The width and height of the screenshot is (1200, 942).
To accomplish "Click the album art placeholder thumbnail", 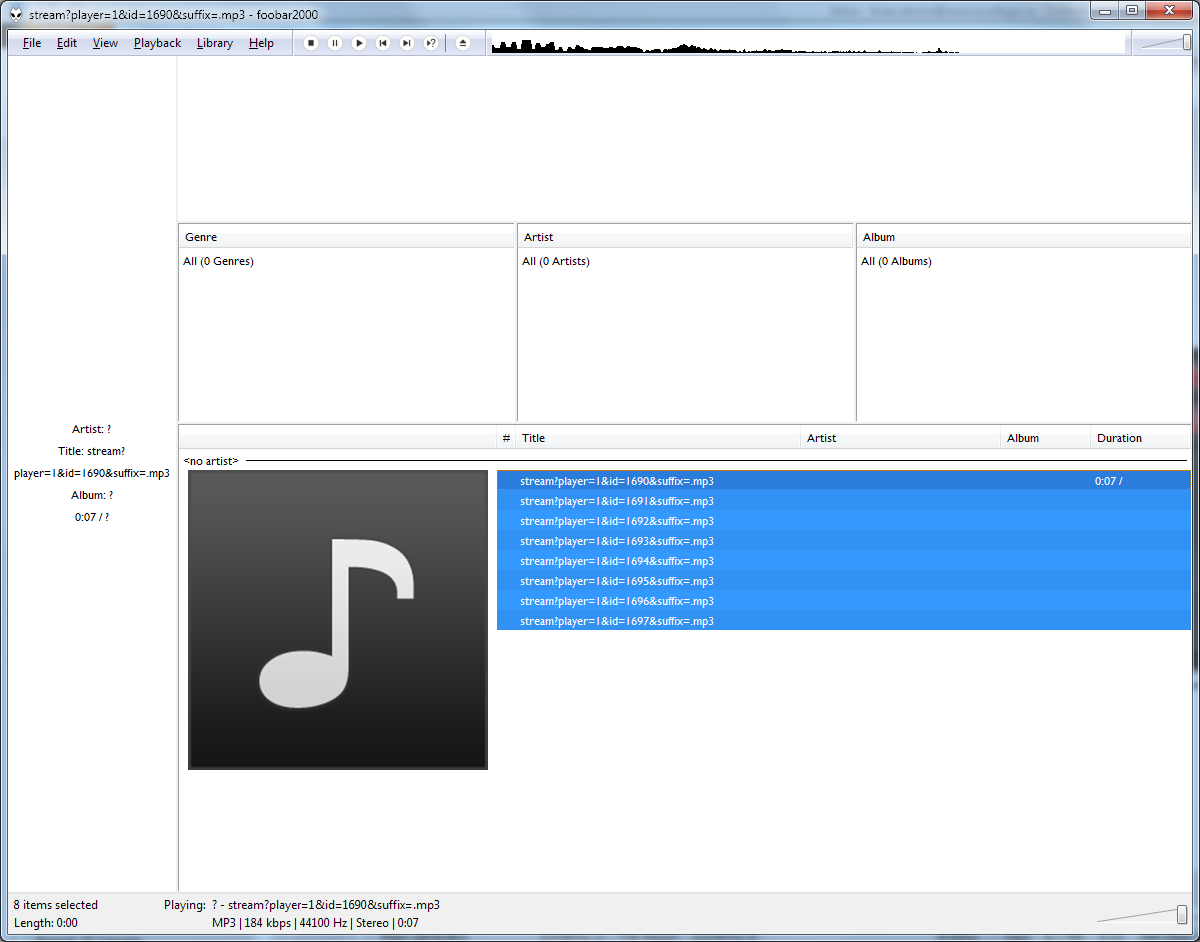I will pos(338,620).
